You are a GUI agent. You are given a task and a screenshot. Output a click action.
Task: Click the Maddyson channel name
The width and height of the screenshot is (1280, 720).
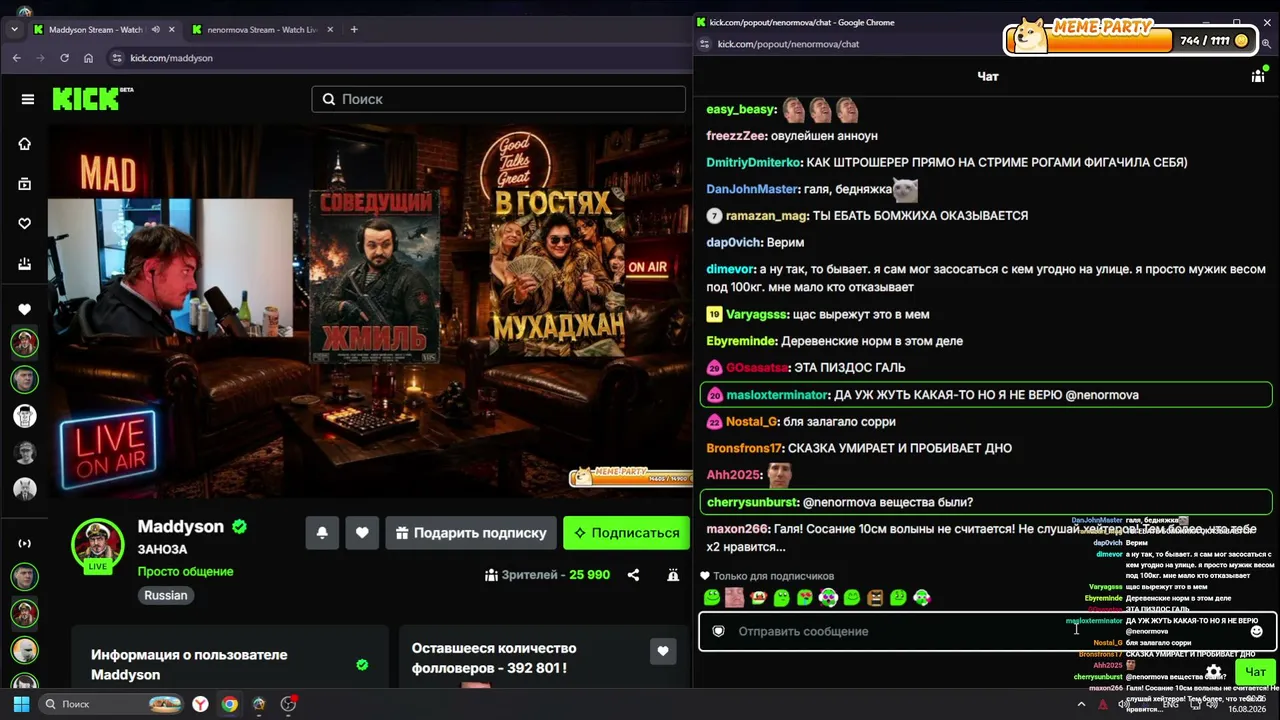pos(181,526)
